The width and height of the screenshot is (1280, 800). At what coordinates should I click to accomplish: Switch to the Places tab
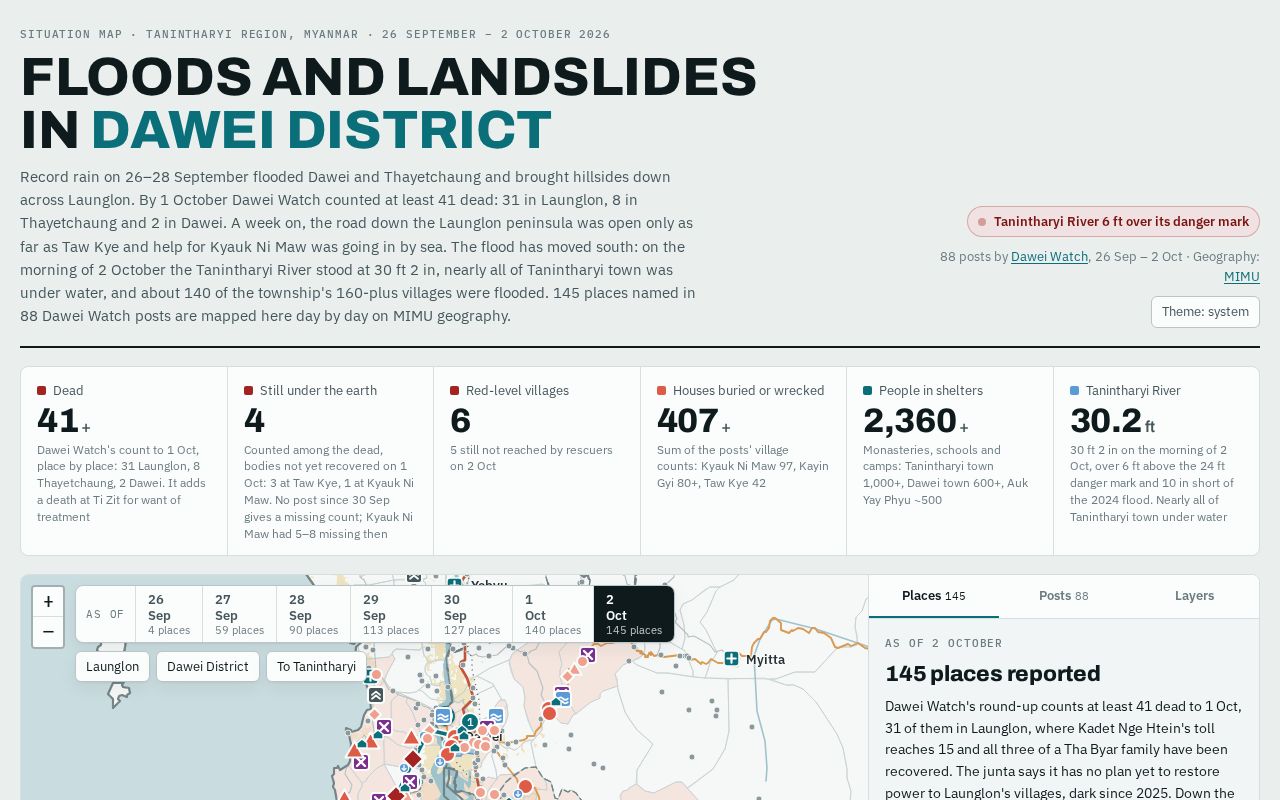point(934,596)
